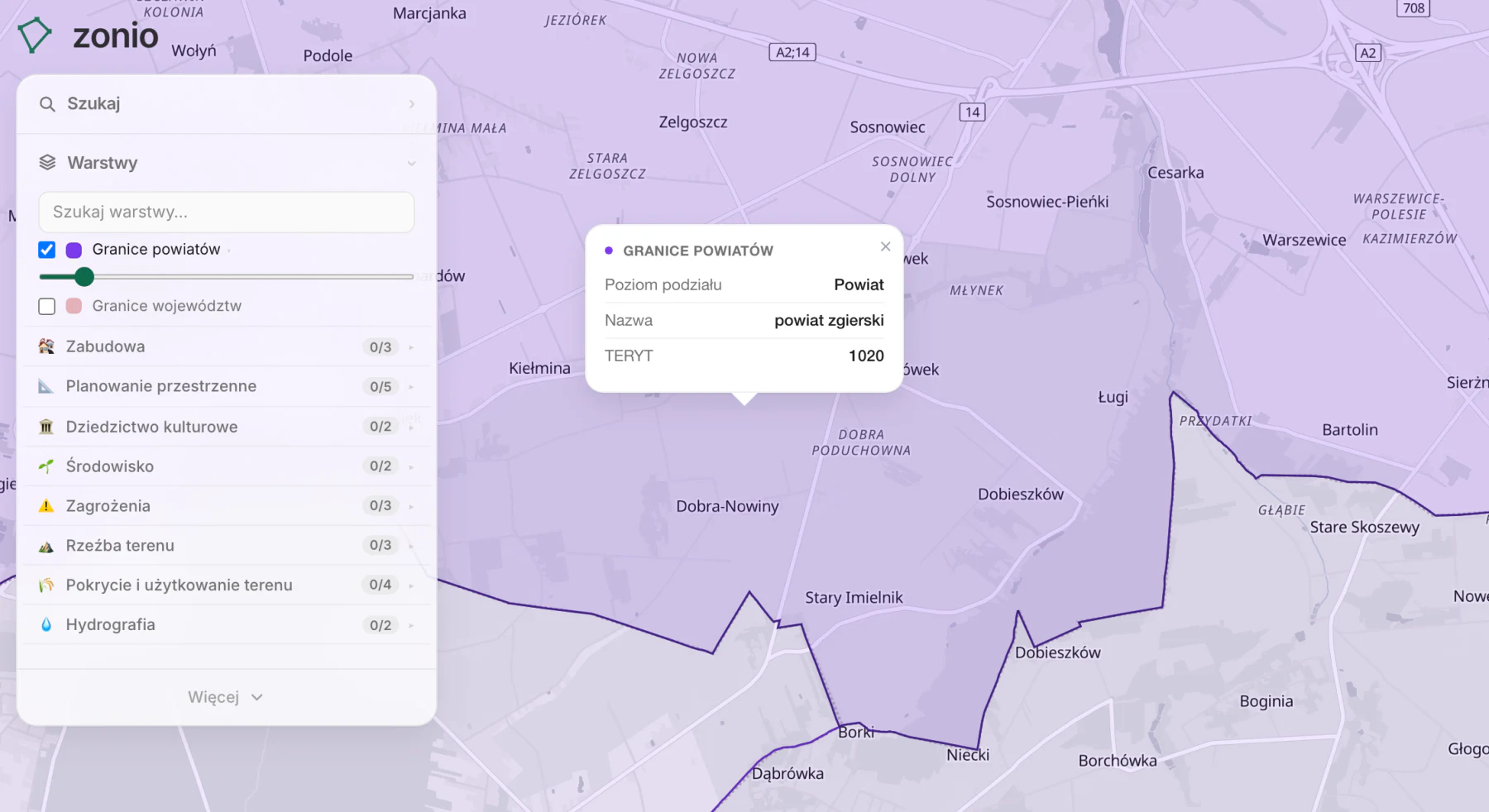This screenshot has width=1489, height=812.
Task: Click the Stary Imielnik map label
Action: point(854,597)
